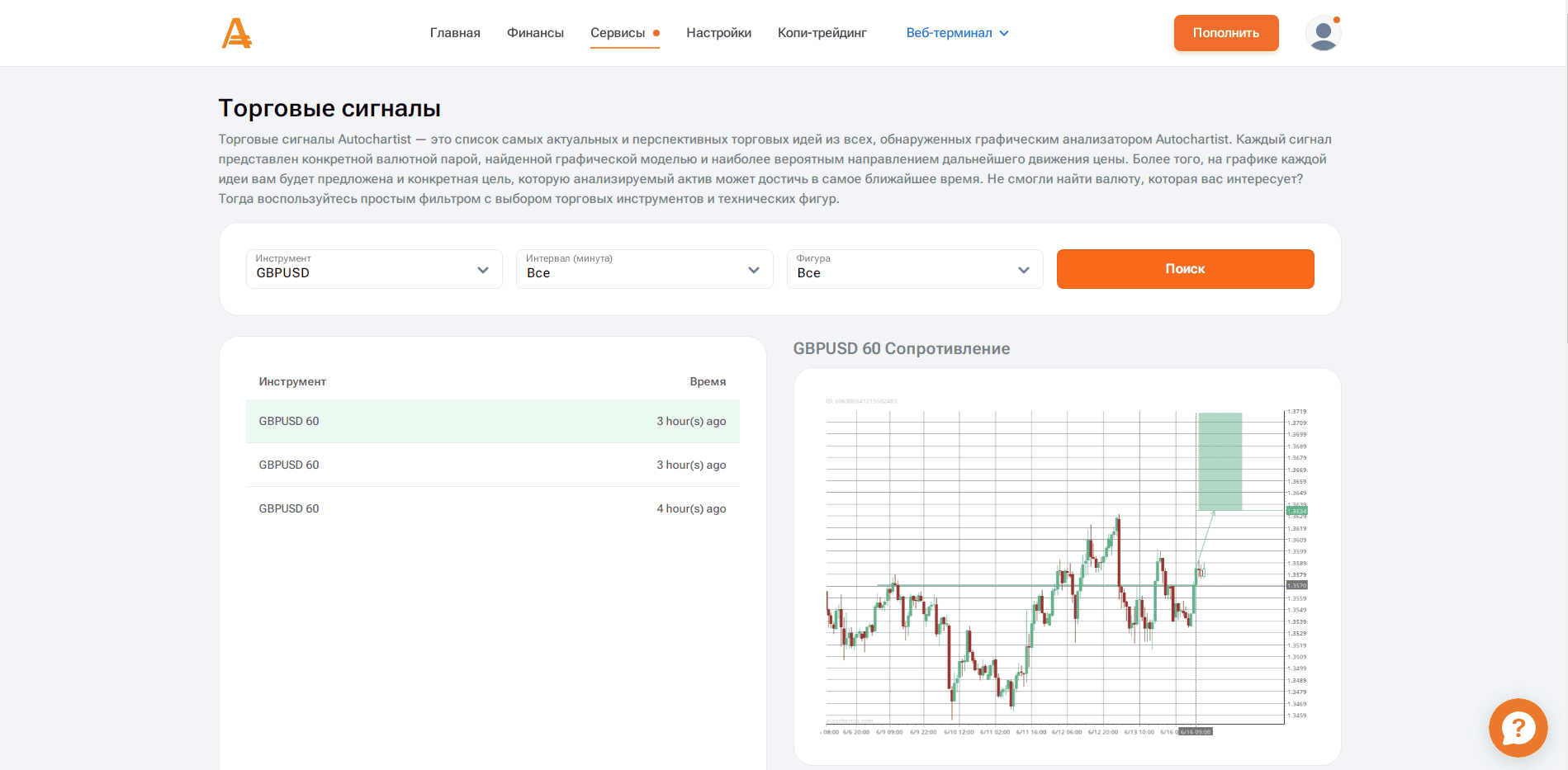Go to Финансы section
The height and width of the screenshot is (770, 1568).
coord(535,33)
